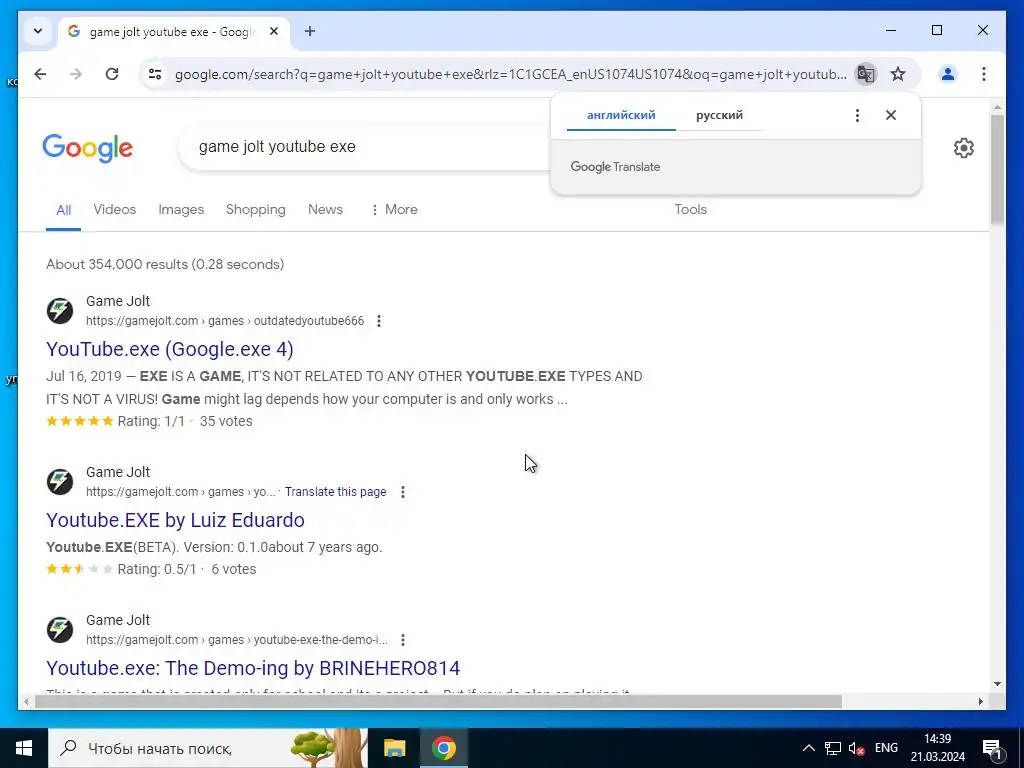Click Translate this page link
Screen dimensions: 1024x768
click(x=335, y=492)
